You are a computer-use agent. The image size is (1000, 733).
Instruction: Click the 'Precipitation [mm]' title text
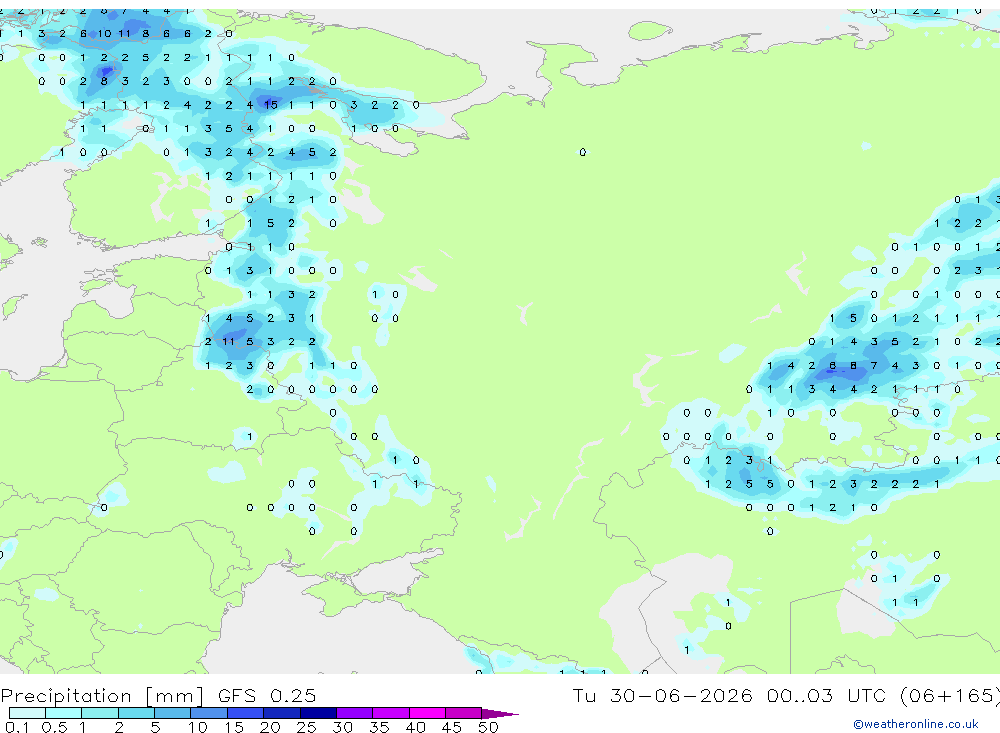102,696
